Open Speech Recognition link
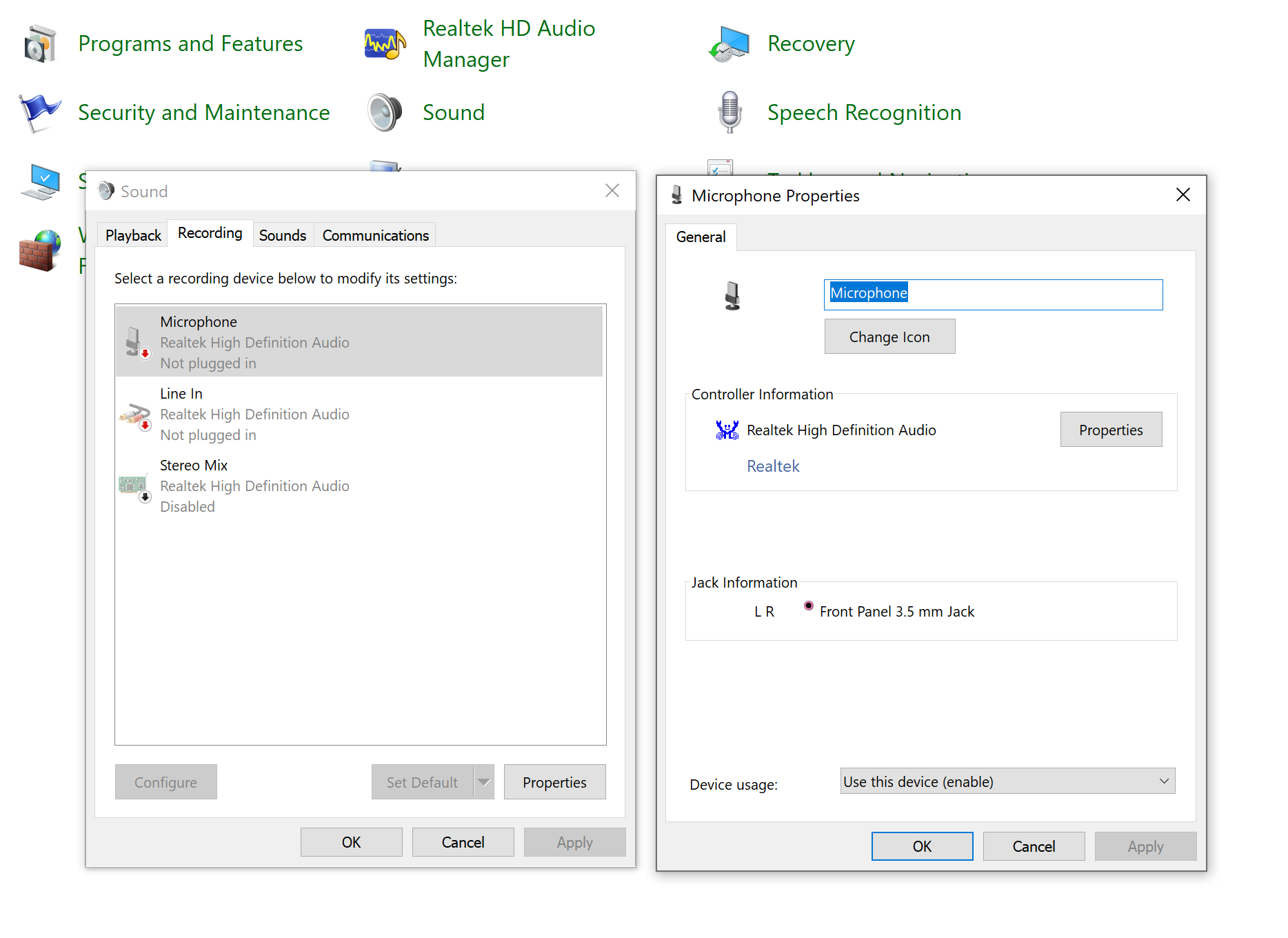The image size is (1288, 938). point(864,112)
